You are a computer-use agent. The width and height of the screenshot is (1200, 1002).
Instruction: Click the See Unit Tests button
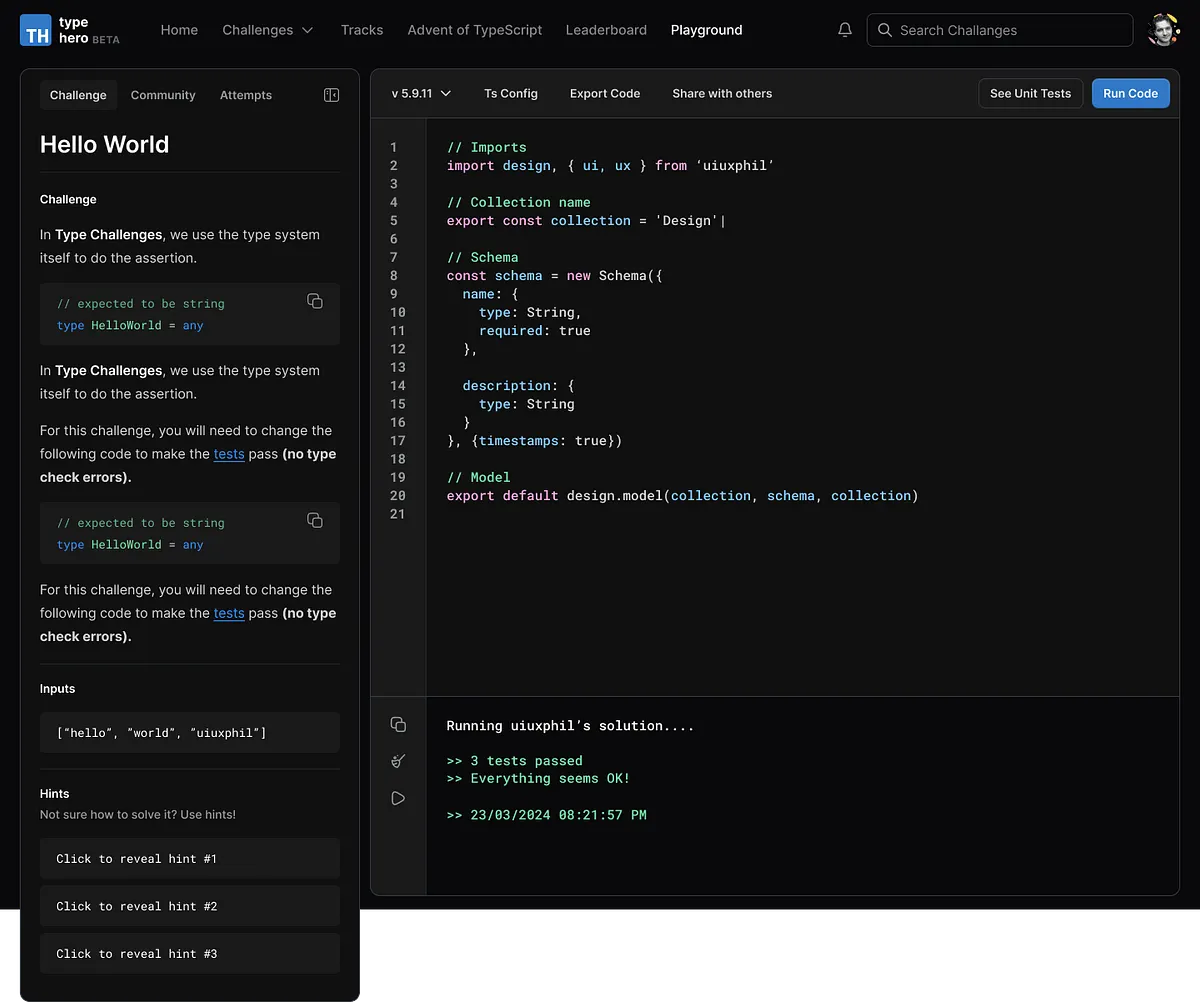click(1030, 93)
